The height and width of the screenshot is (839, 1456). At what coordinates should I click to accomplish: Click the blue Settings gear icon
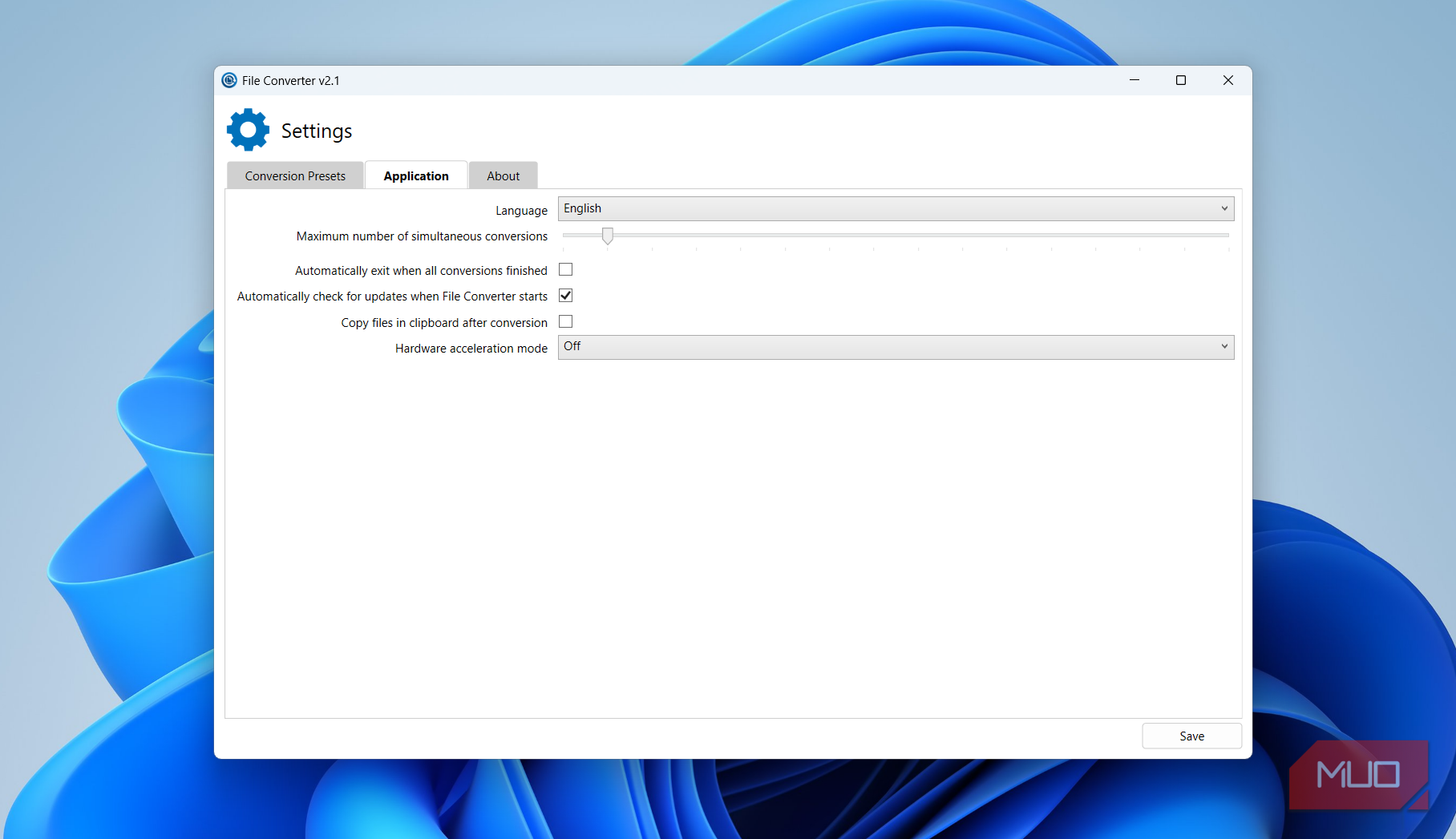tap(249, 130)
